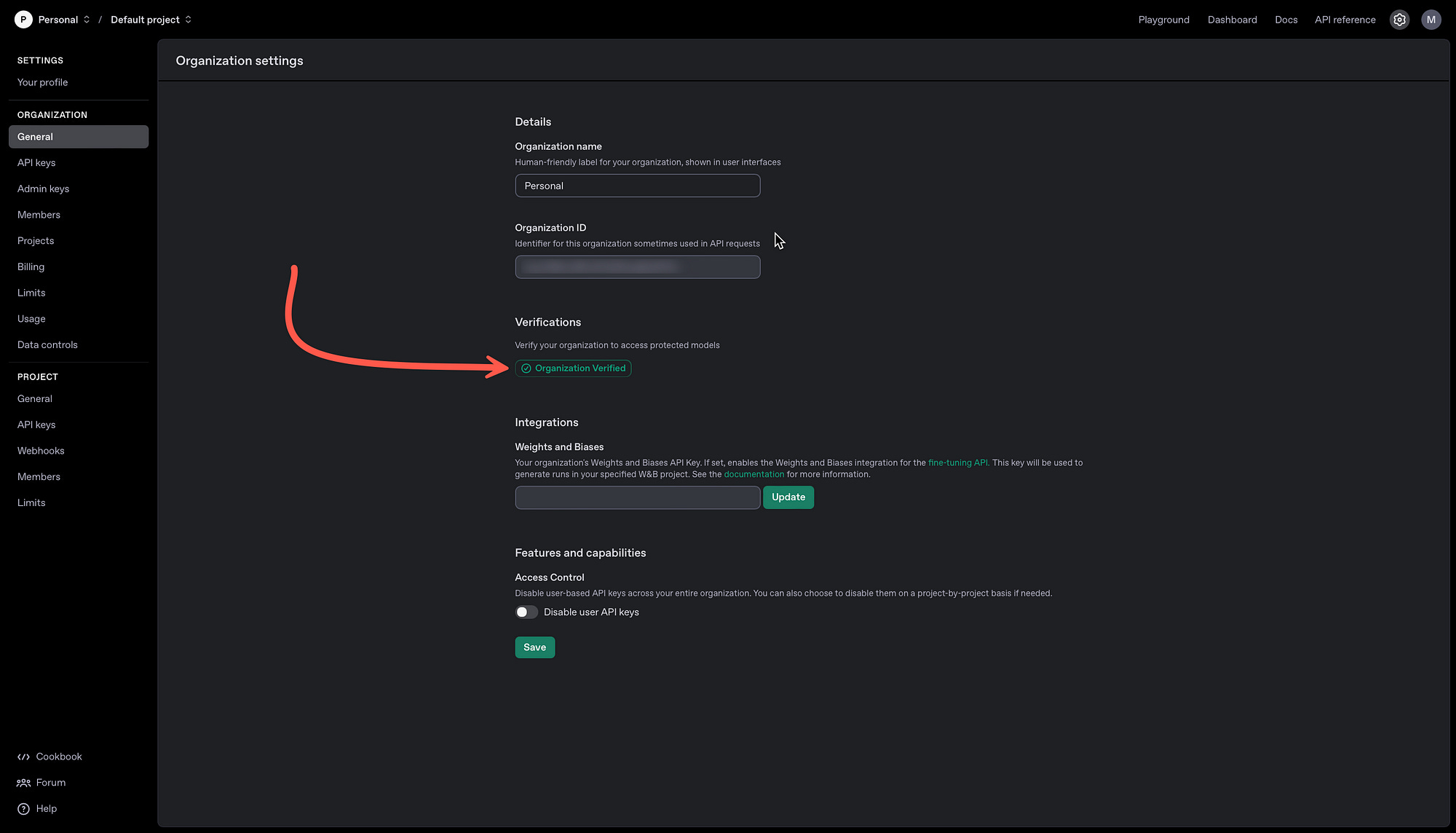Screen dimensions: 1456x833
Task: Open the Help link
Action: click(47, 809)
